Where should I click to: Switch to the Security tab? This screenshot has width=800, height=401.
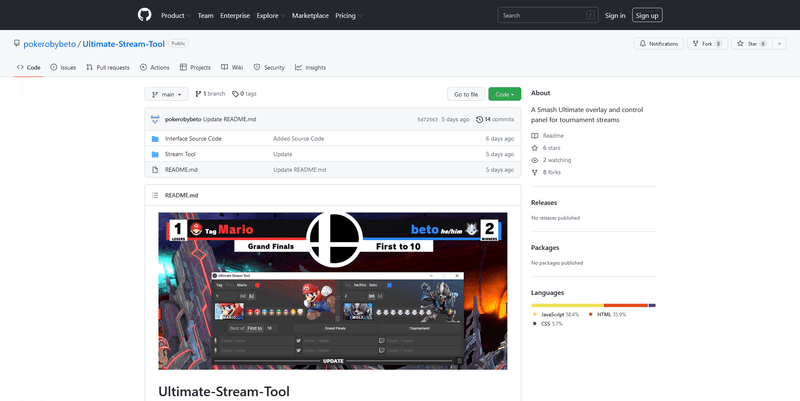(x=269, y=67)
